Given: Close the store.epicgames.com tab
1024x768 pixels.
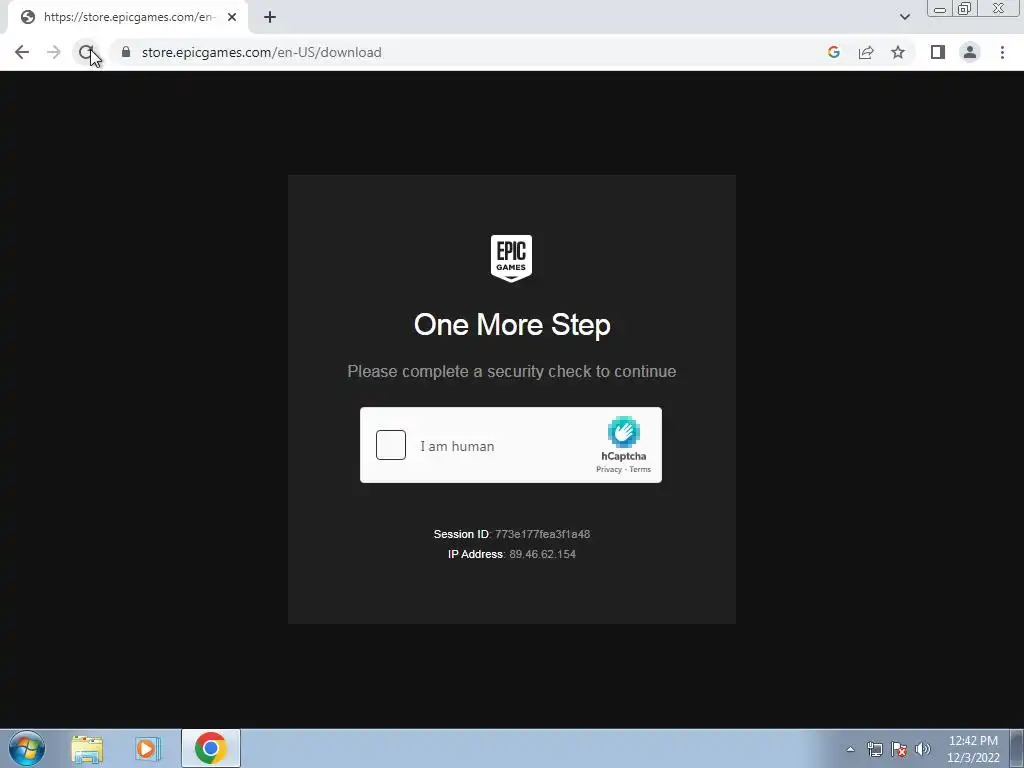Looking at the screenshot, I should pos(232,17).
